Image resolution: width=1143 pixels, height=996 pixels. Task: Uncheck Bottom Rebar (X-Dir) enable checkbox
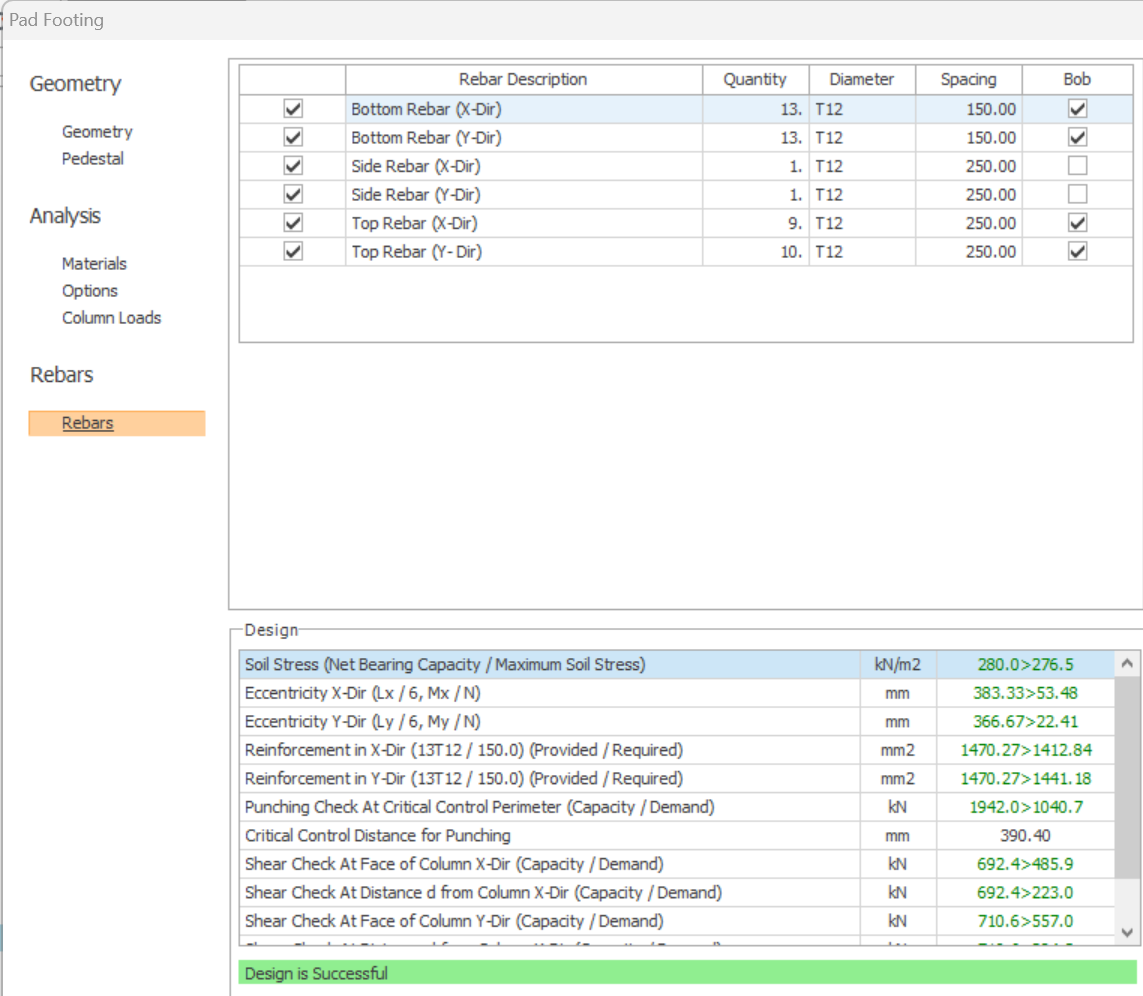pyautogui.click(x=293, y=109)
